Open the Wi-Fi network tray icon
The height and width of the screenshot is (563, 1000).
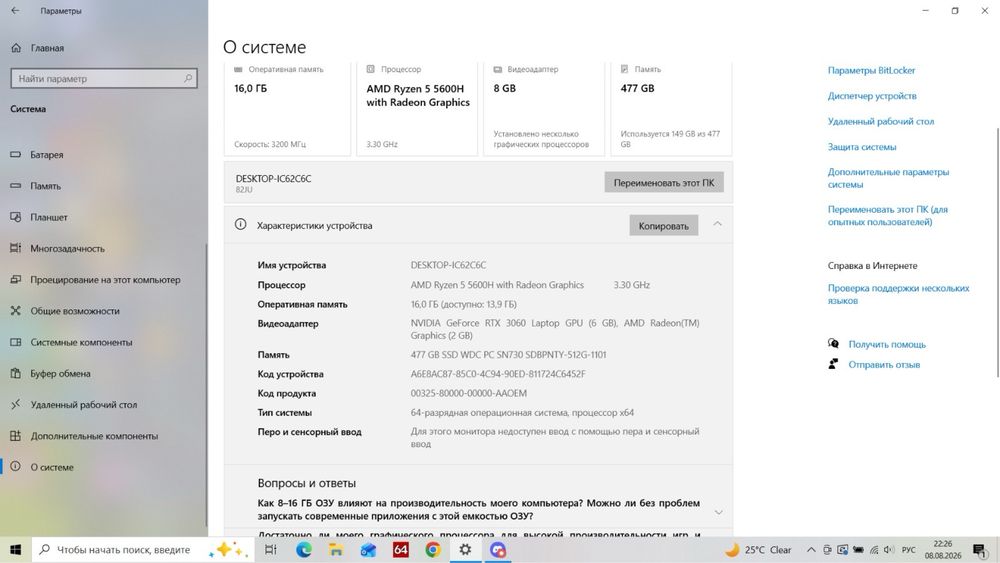coord(874,550)
